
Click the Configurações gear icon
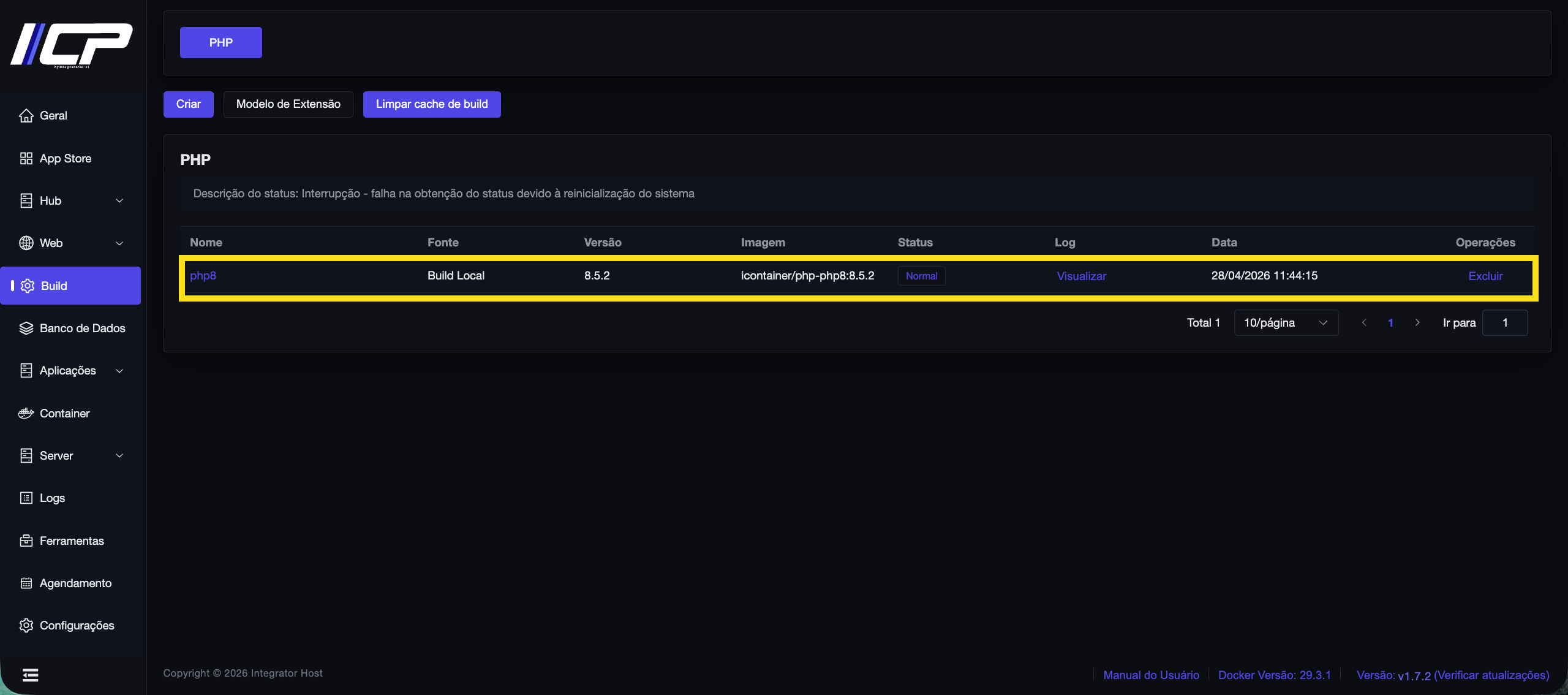pos(26,625)
